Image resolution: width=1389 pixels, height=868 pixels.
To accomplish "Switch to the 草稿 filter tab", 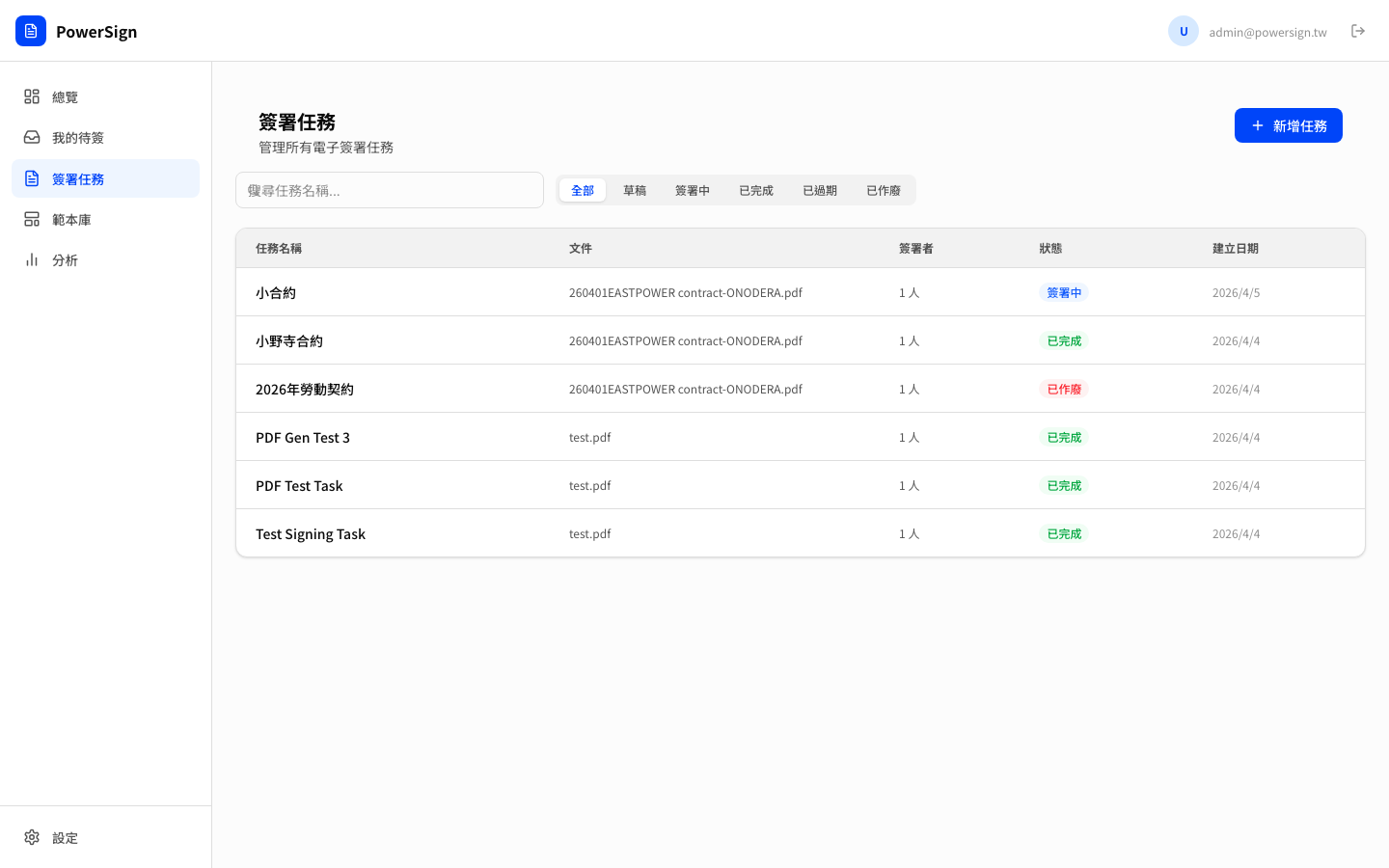I will 635,190.
